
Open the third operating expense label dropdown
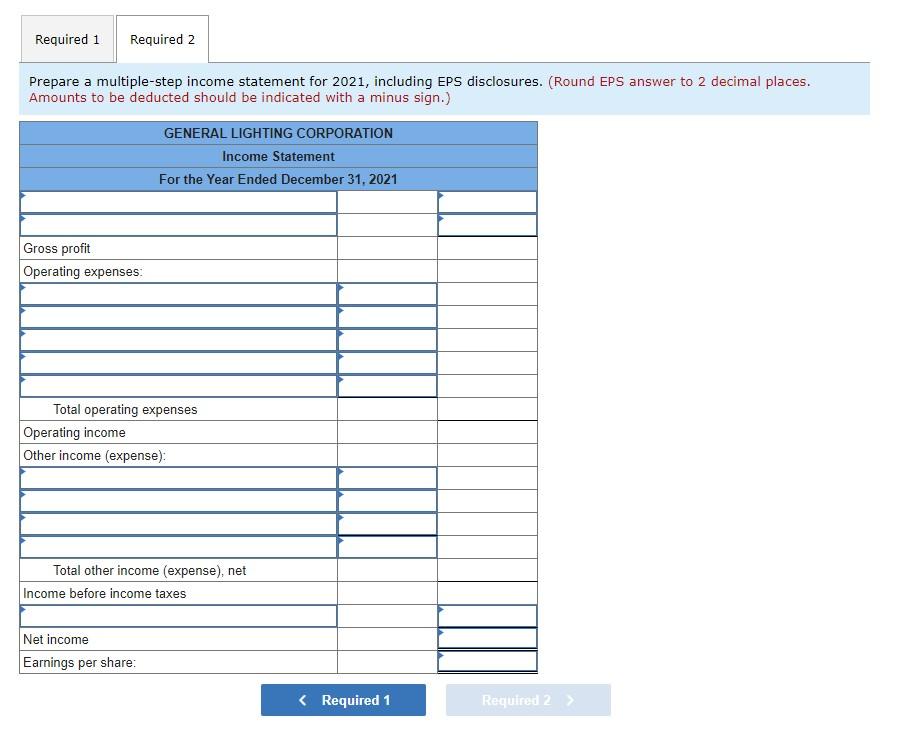click(178, 339)
